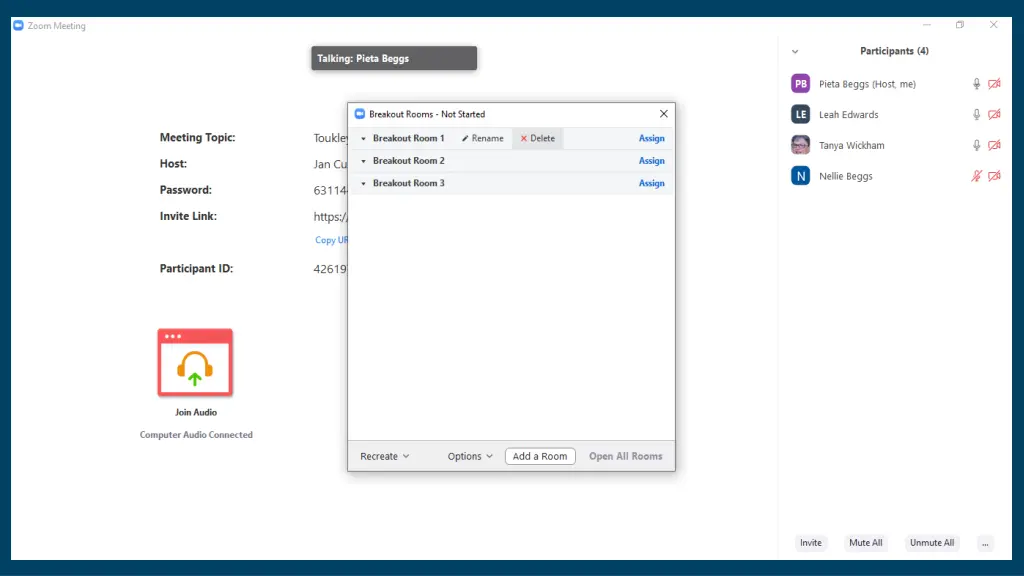Click Pieta Beggs video-off camera icon
Screen dimensions: 1024x576
click(x=994, y=84)
